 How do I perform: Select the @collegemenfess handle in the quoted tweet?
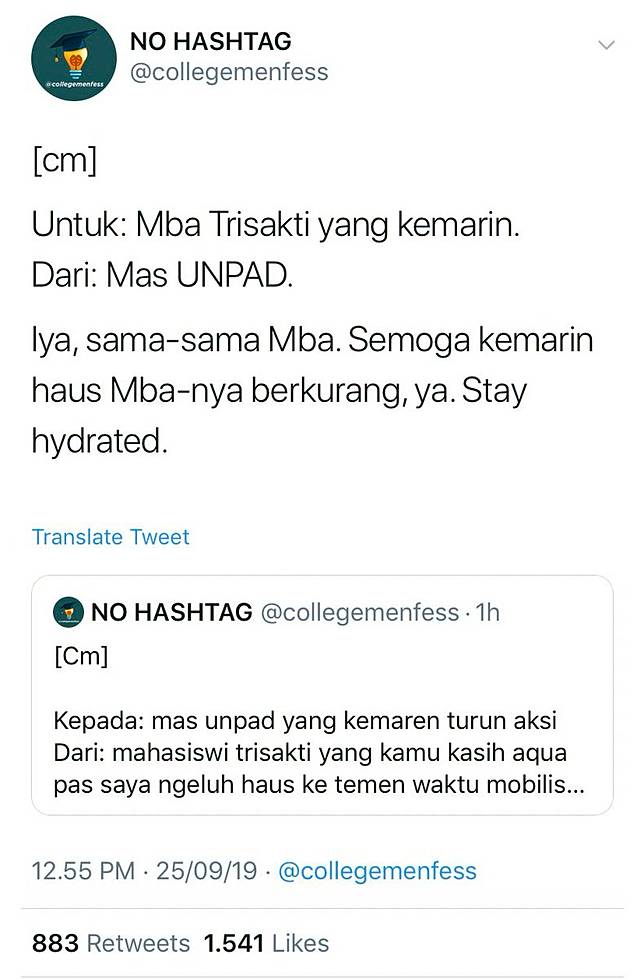pos(360,613)
